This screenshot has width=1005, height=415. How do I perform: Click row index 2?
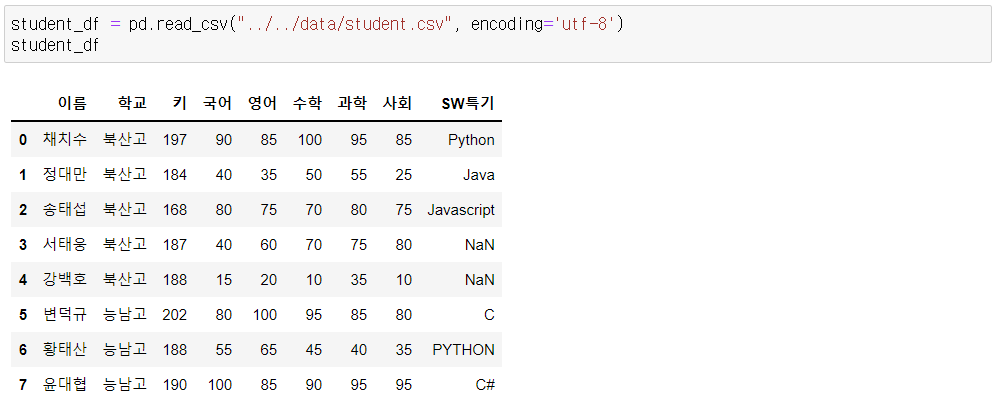[23, 210]
